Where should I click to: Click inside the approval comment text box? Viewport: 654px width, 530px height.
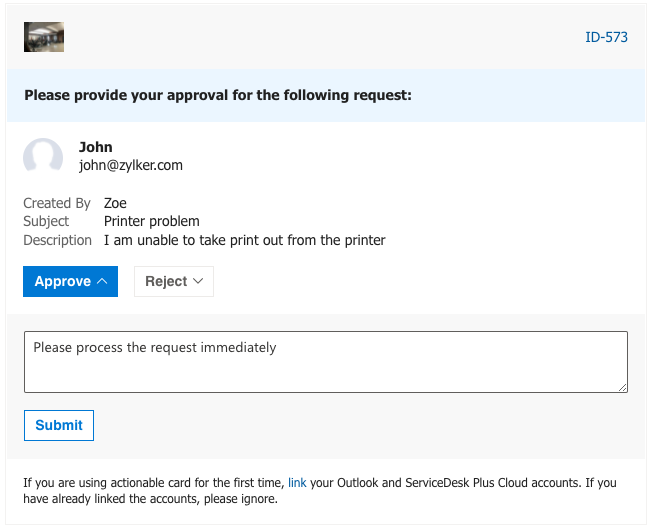[x=326, y=362]
